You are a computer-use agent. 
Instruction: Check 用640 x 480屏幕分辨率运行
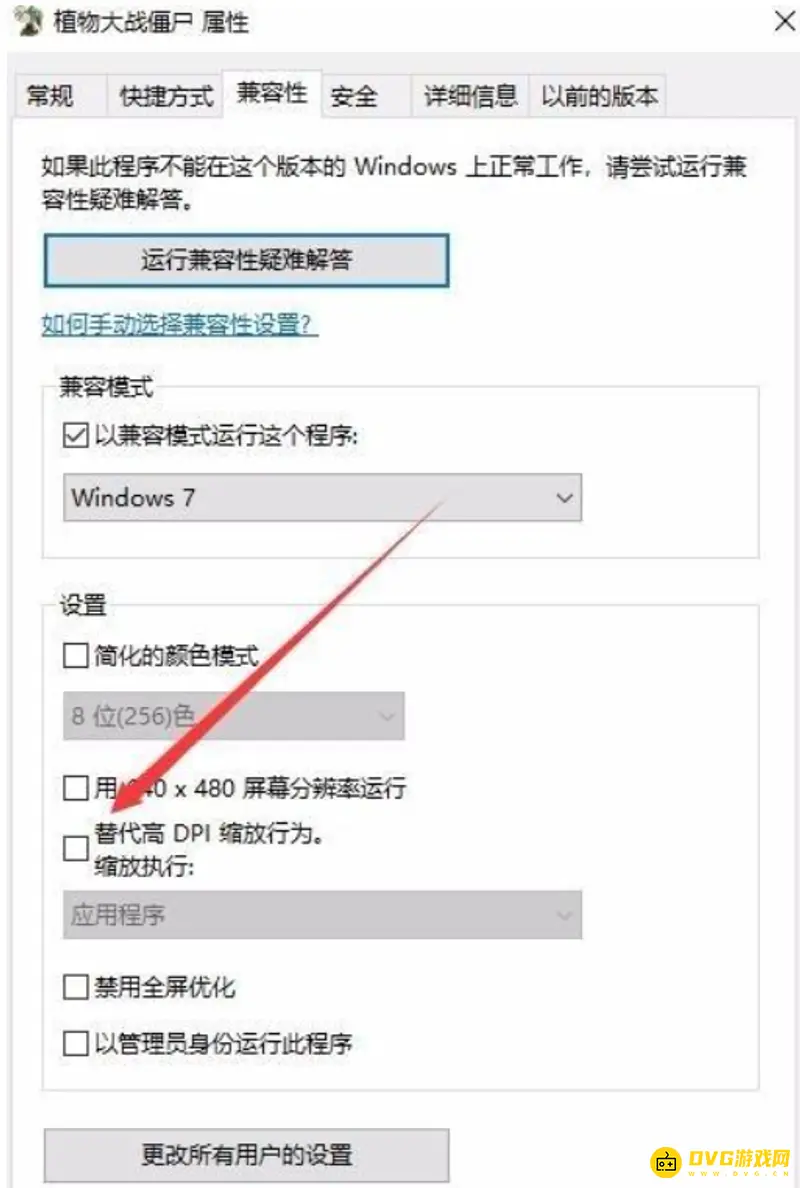click(x=74, y=788)
